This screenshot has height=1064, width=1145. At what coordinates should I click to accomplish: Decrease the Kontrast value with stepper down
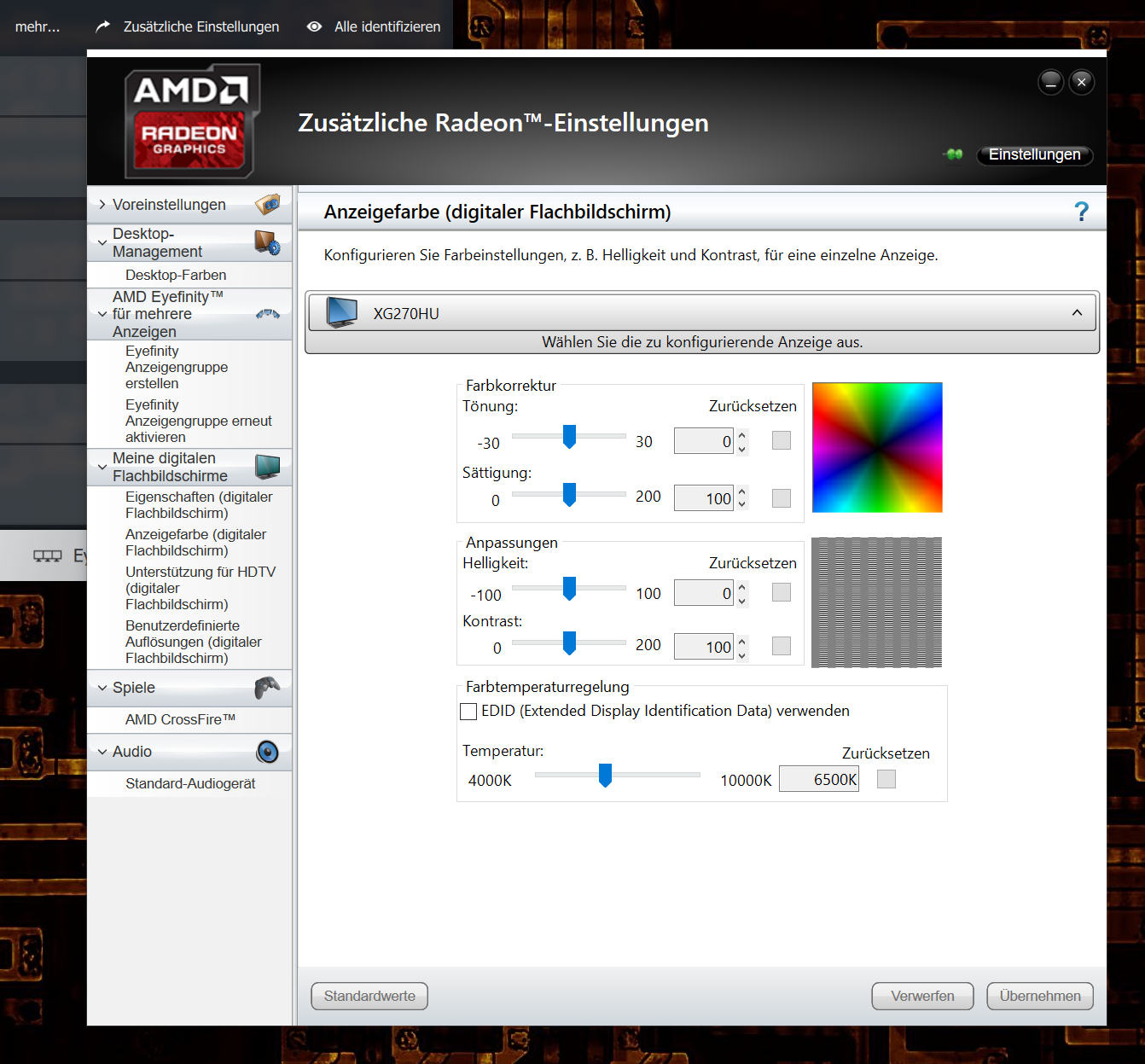pos(741,654)
